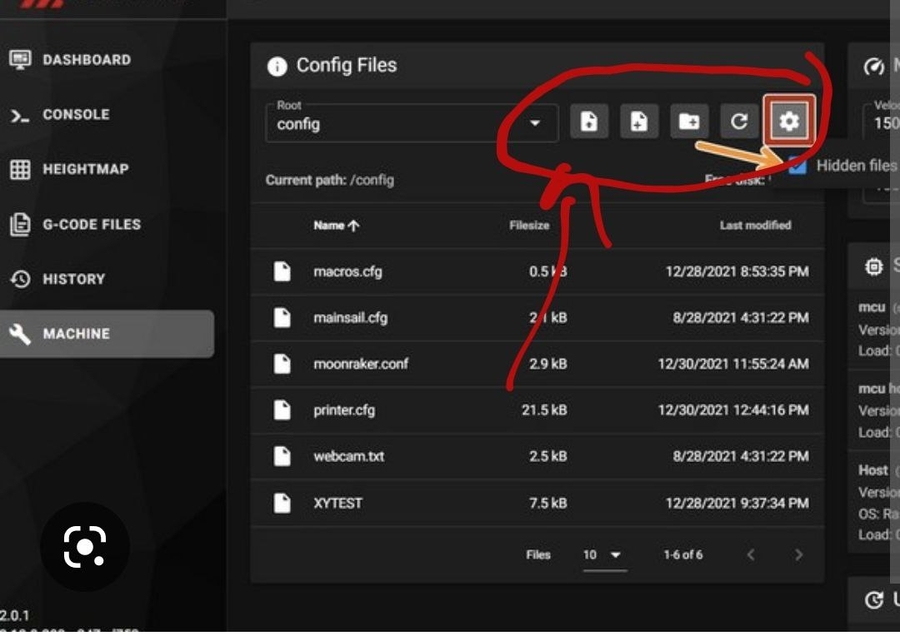Click the Google Lens search icon
This screenshot has height=636, width=900.
coord(84,546)
